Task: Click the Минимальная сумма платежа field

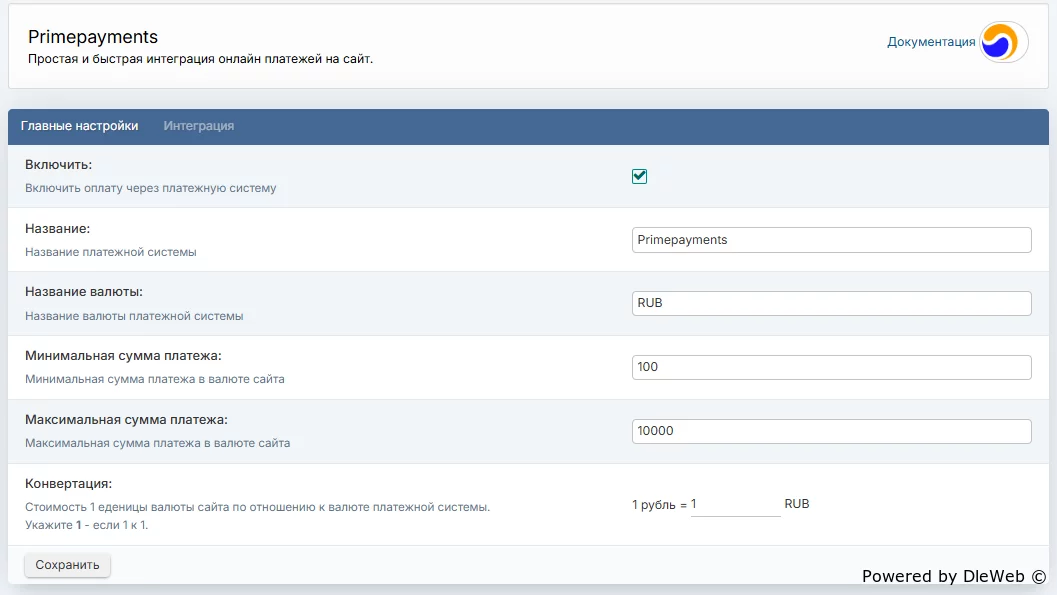Action: [831, 367]
